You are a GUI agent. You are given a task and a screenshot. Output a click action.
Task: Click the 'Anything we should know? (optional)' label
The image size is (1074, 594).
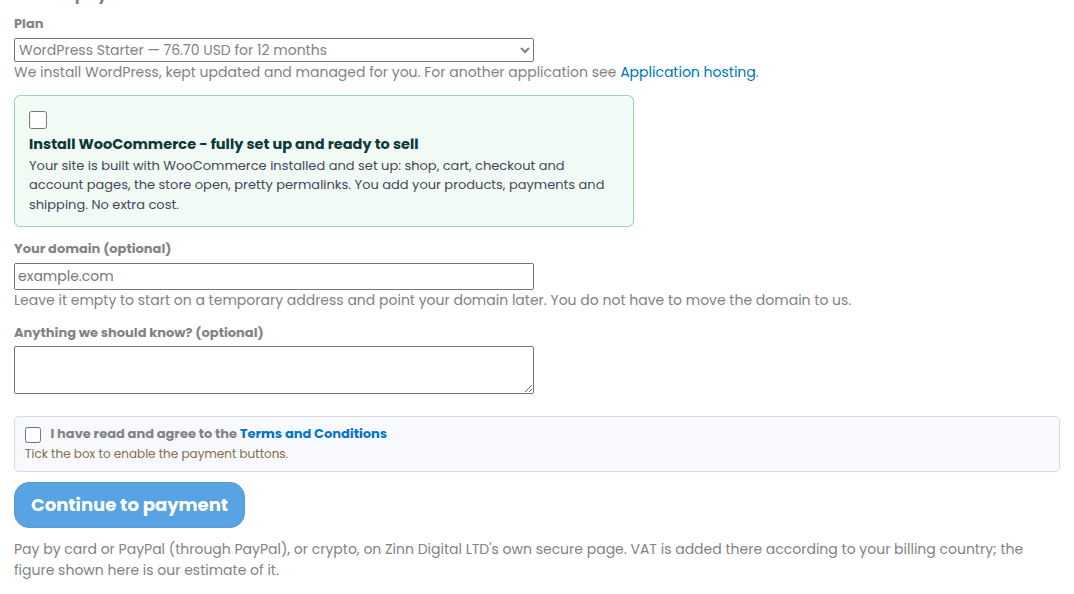pyautogui.click(x=138, y=332)
